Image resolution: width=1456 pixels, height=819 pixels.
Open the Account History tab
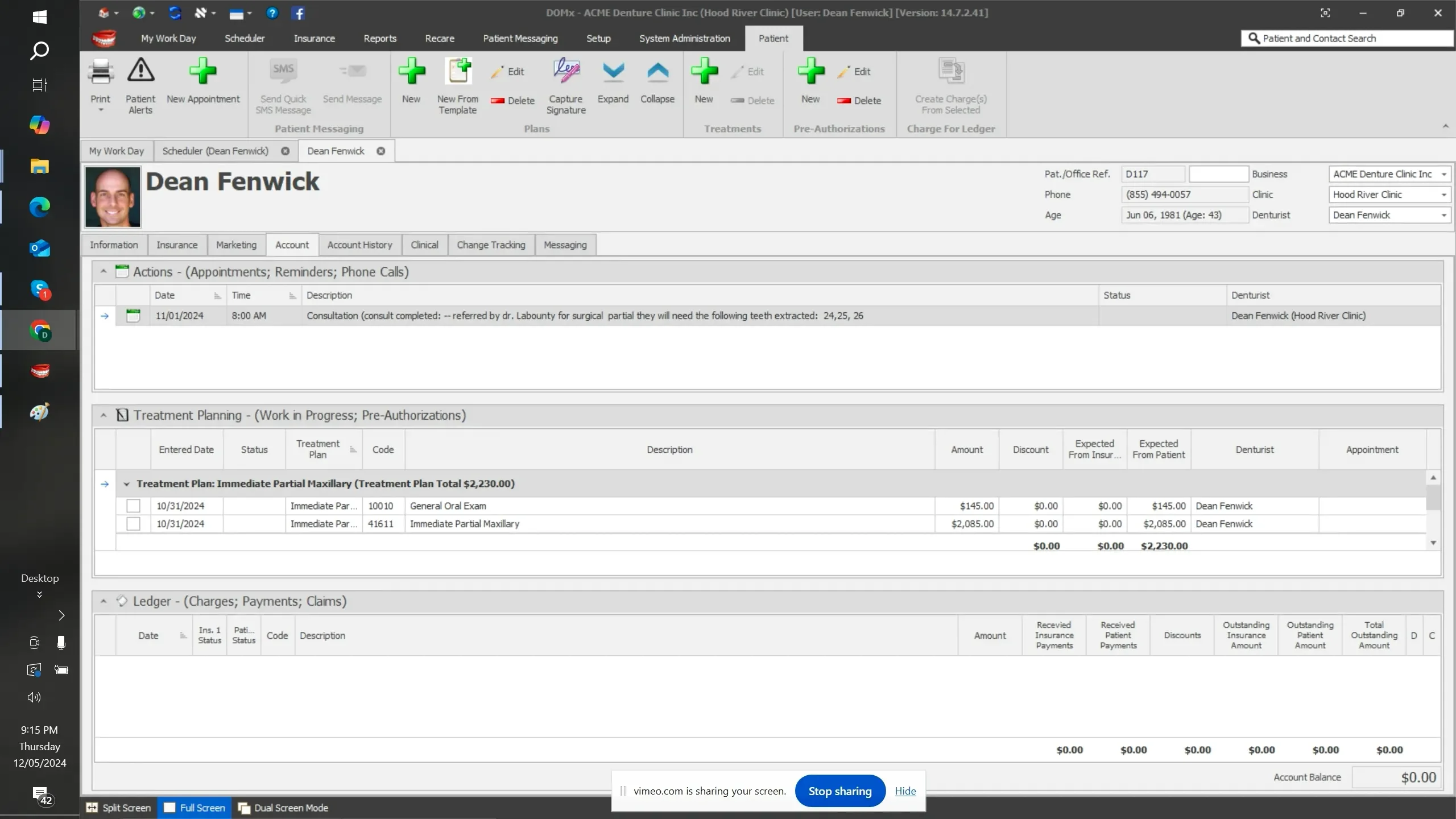point(359,245)
